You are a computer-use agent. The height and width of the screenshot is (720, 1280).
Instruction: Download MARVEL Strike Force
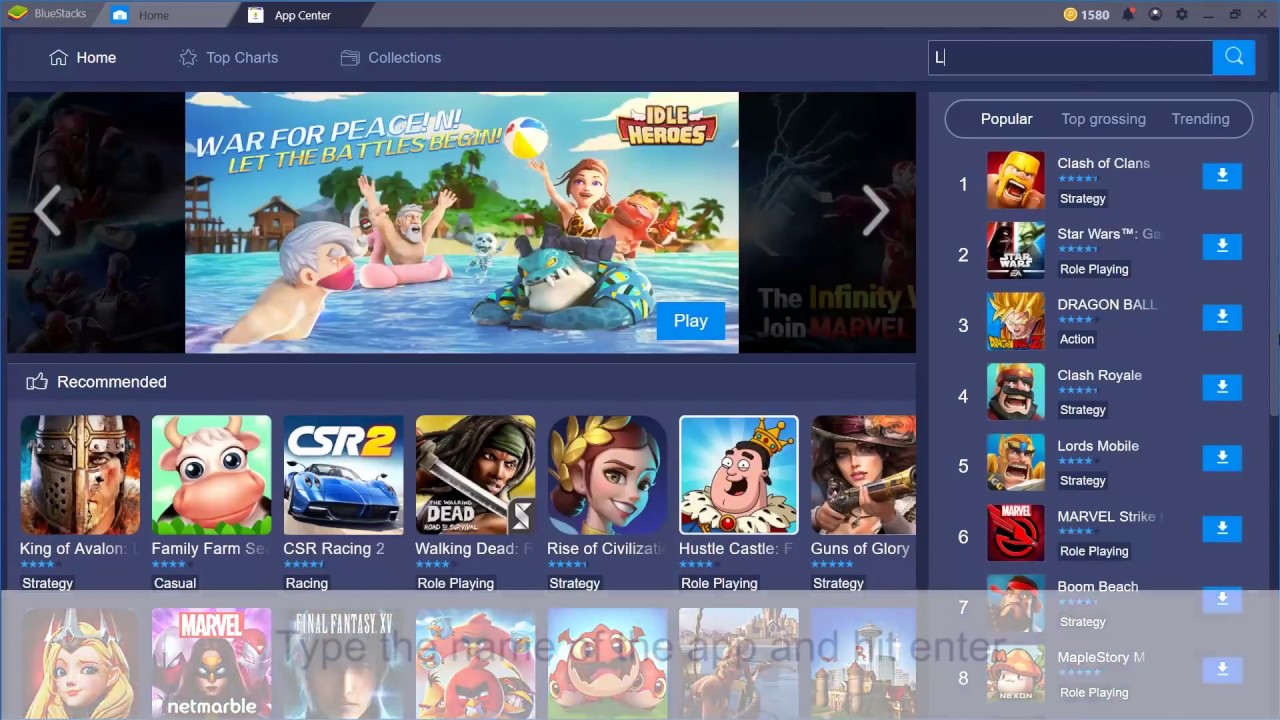1222,528
